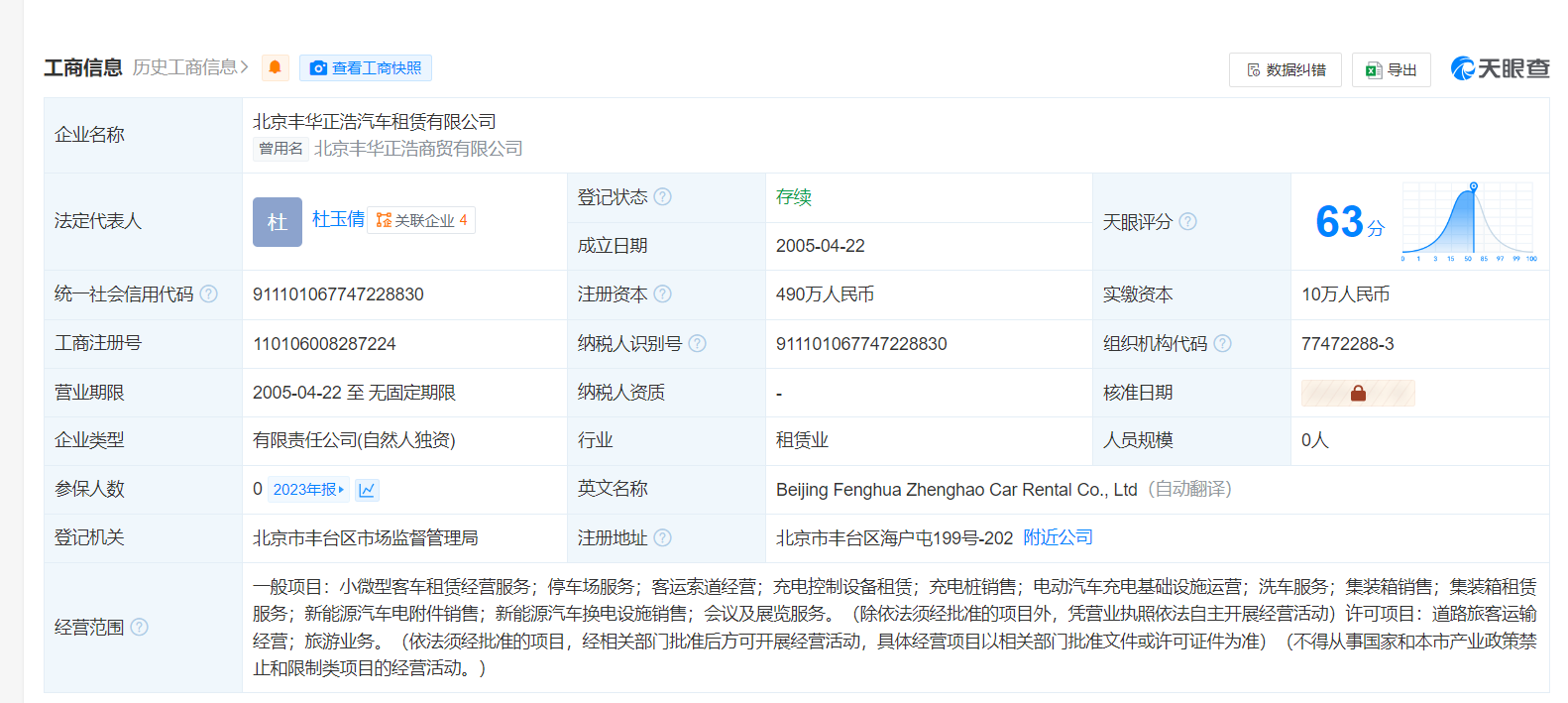Viewport: 1568px width, 703px height.
Task: Select the 工商信息 section heading
Action: click(x=83, y=67)
